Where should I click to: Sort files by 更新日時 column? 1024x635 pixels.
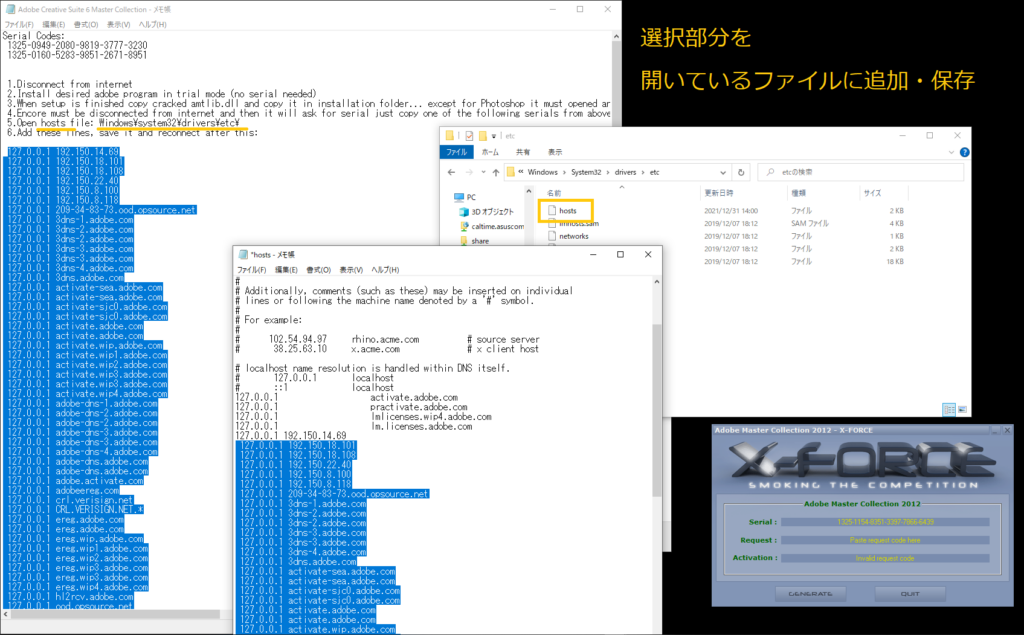pos(718,193)
